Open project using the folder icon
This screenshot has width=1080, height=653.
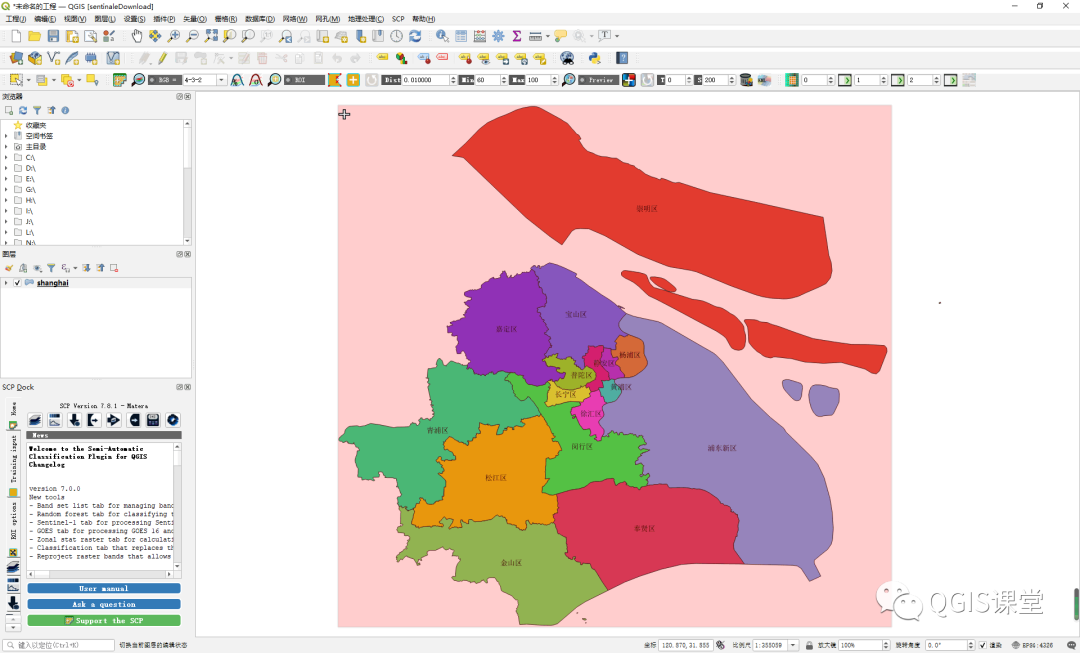point(34,36)
